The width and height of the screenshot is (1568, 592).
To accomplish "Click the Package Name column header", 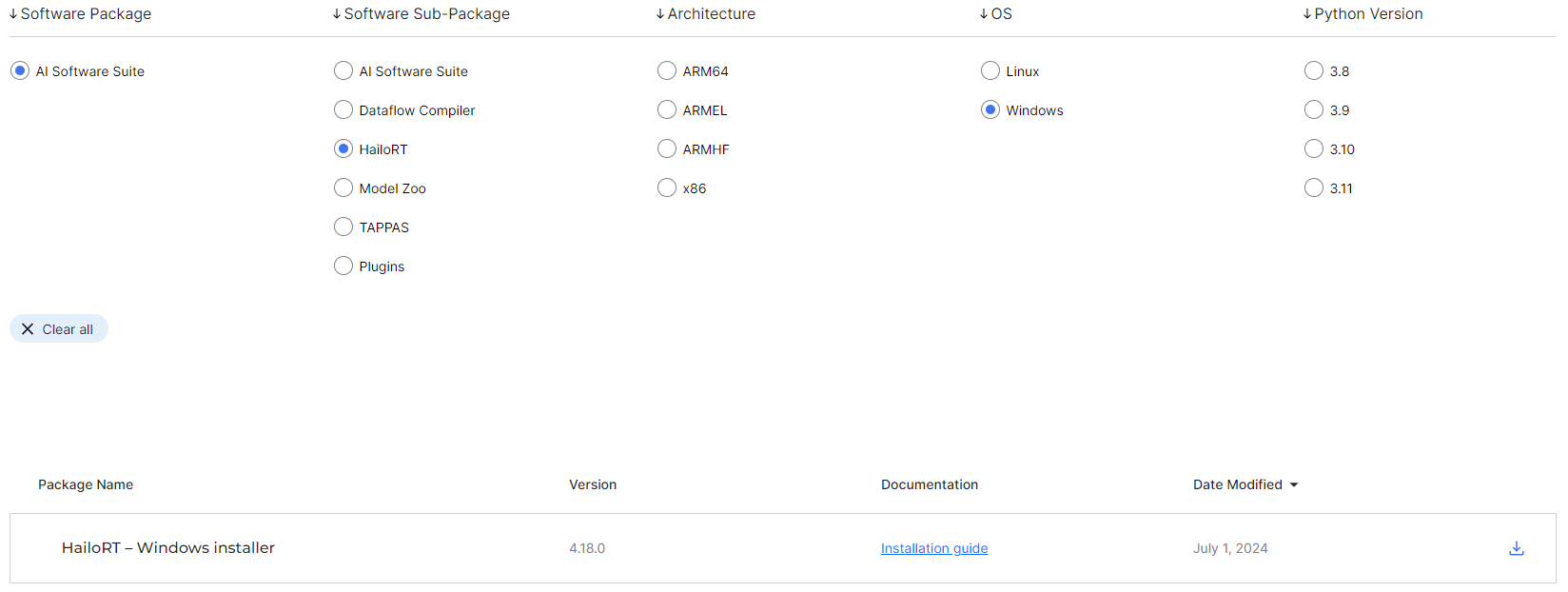I will [86, 484].
